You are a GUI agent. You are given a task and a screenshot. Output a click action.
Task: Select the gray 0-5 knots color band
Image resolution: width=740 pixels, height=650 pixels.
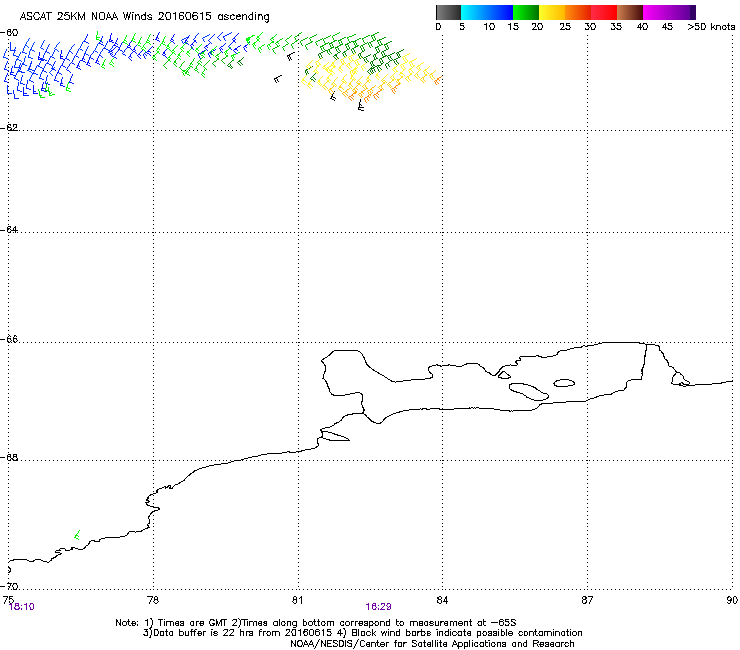click(x=448, y=12)
